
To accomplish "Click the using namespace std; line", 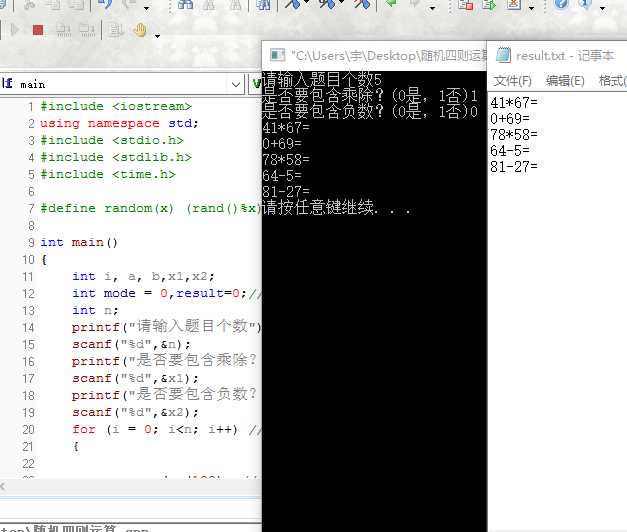I will [119, 123].
